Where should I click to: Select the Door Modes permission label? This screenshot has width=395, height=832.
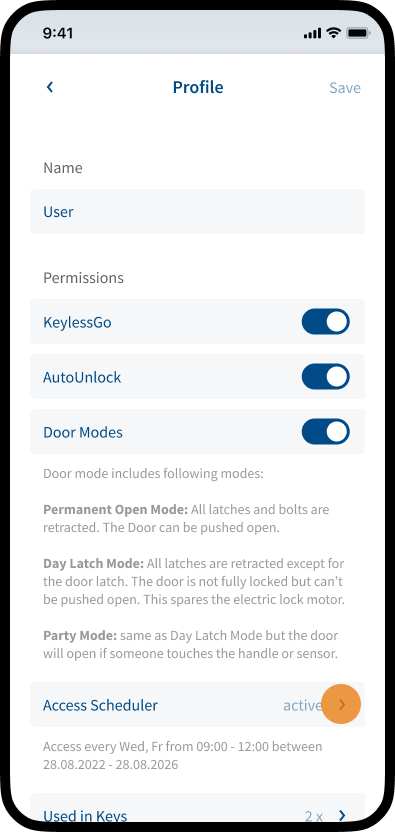click(83, 432)
